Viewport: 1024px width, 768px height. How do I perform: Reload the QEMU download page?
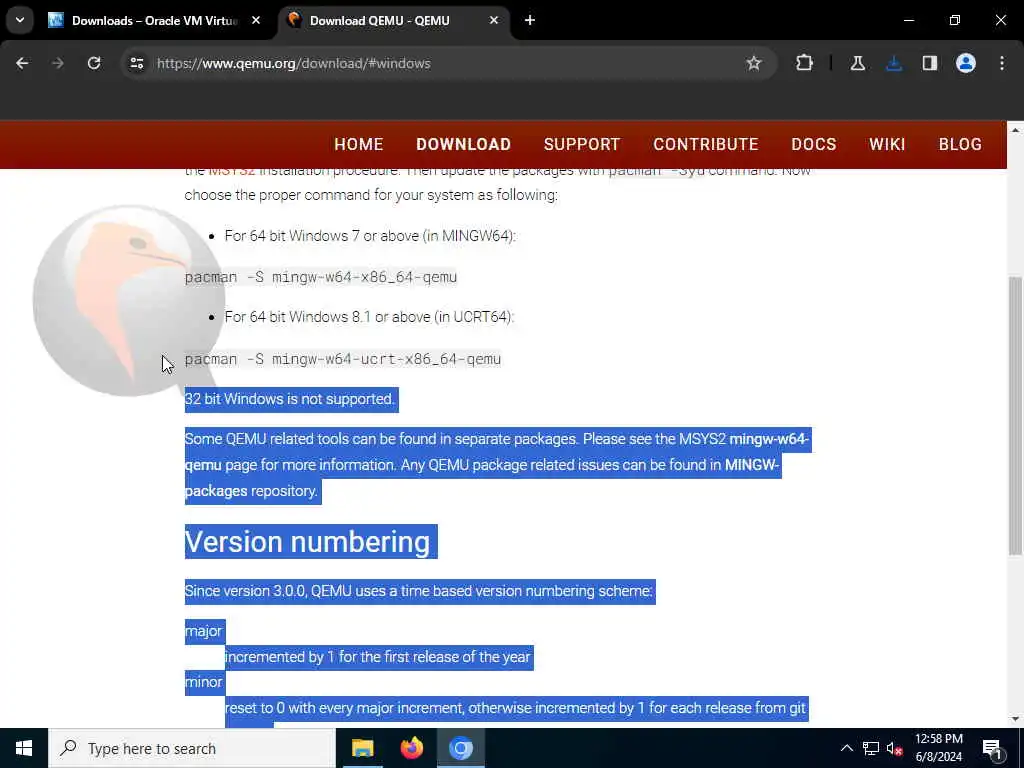coord(94,63)
